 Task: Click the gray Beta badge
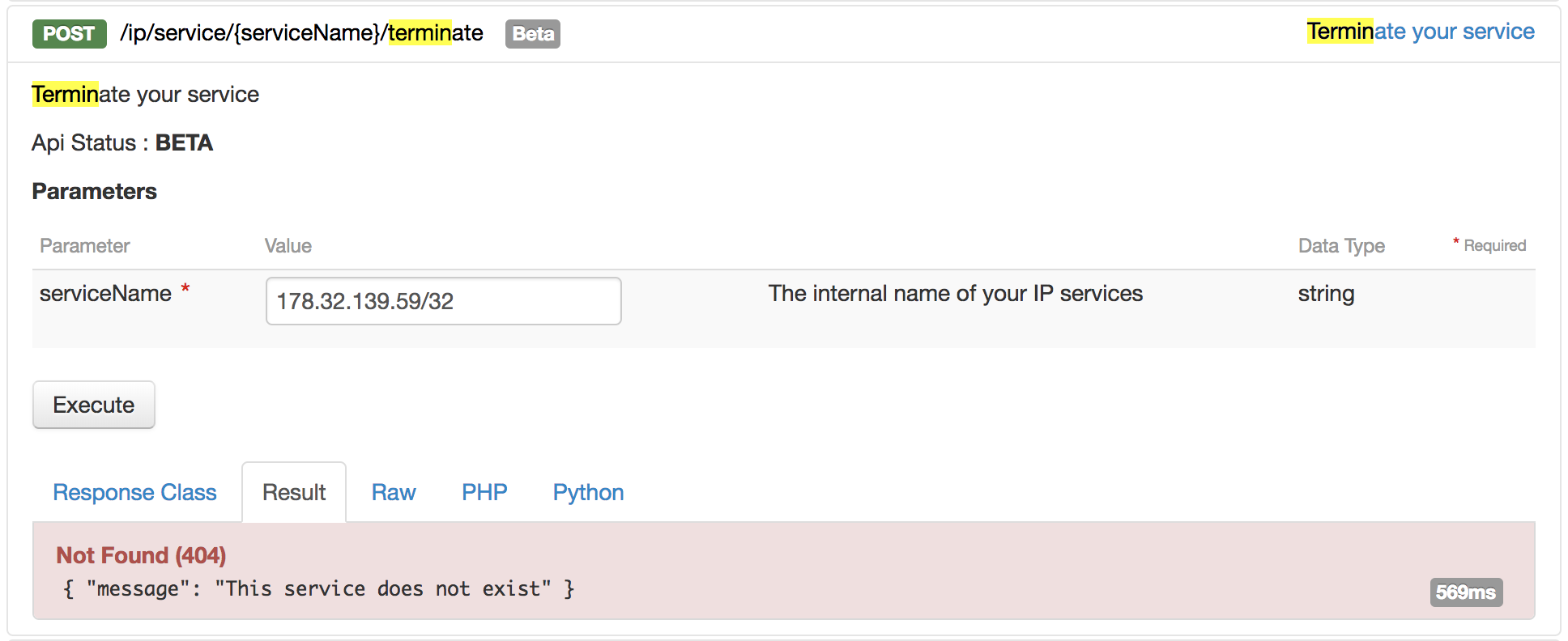[533, 34]
